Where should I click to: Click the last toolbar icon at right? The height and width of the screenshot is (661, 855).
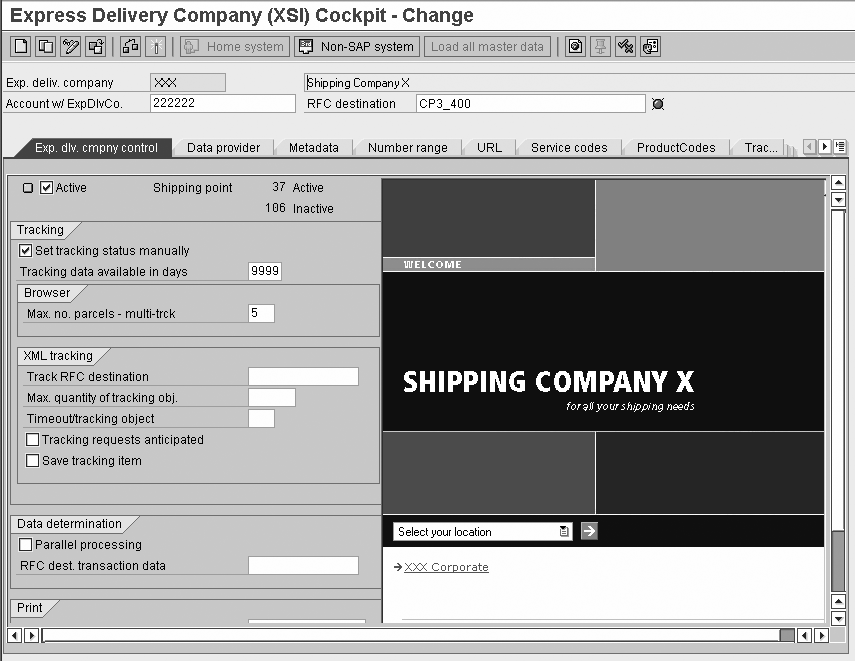pos(651,46)
